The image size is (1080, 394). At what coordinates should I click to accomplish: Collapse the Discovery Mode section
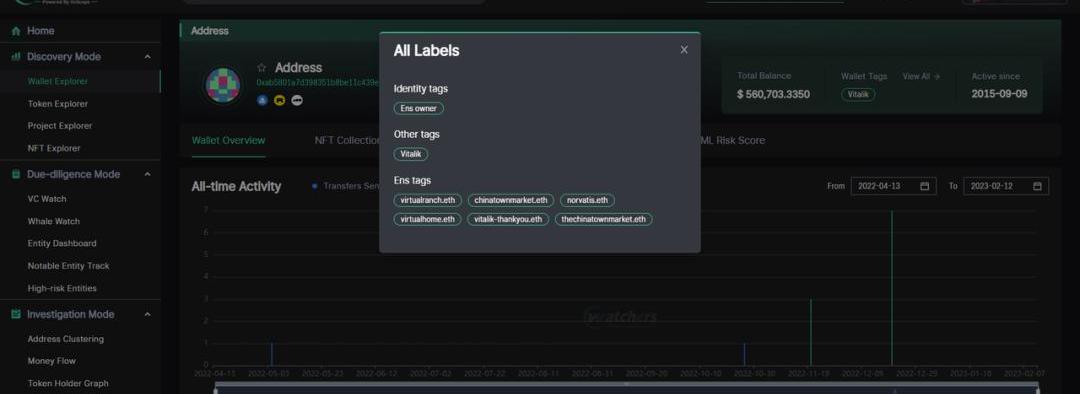[147, 56]
